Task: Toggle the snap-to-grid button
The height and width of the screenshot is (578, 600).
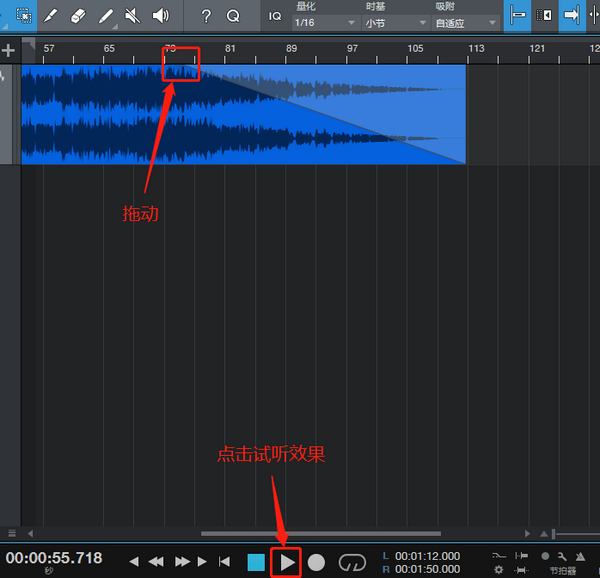Action: tap(517, 15)
